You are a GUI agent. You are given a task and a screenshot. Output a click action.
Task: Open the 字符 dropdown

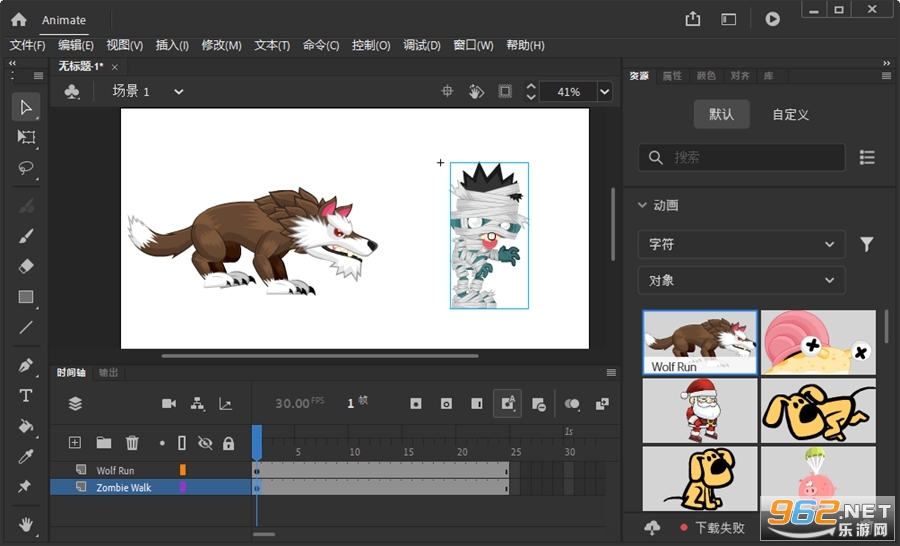click(x=741, y=244)
